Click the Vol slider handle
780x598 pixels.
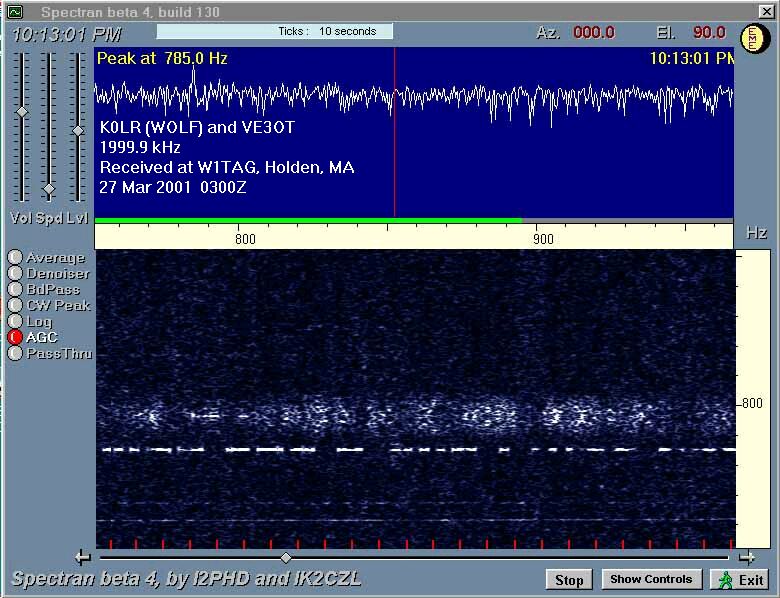point(21,112)
